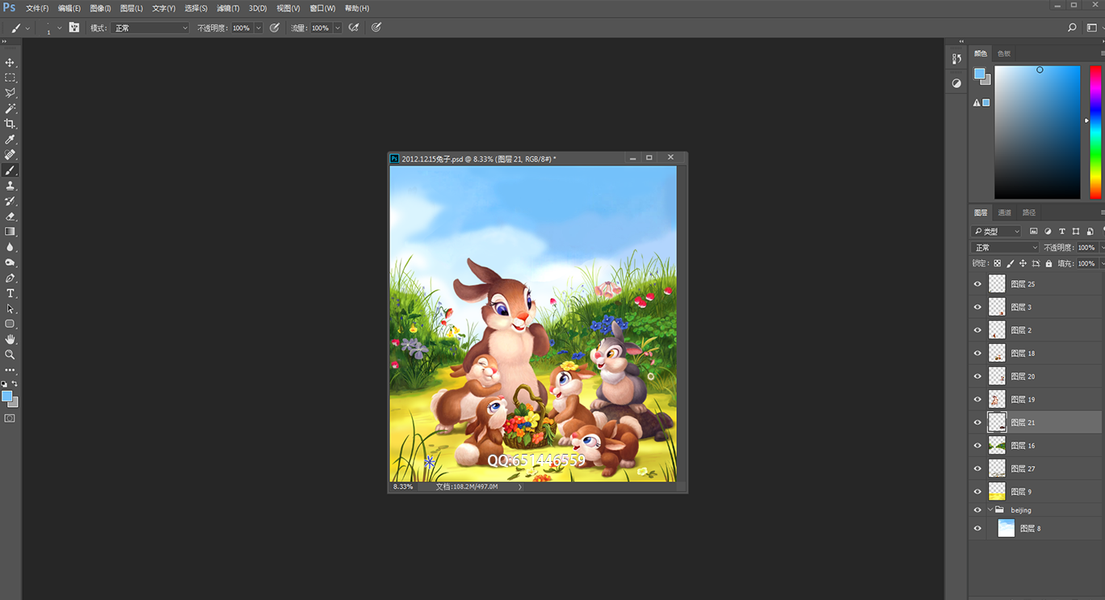Select the Magic Wand tool
Image resolution: width=1105 pixels, height=600 pixels.
(x=10, y=109)
